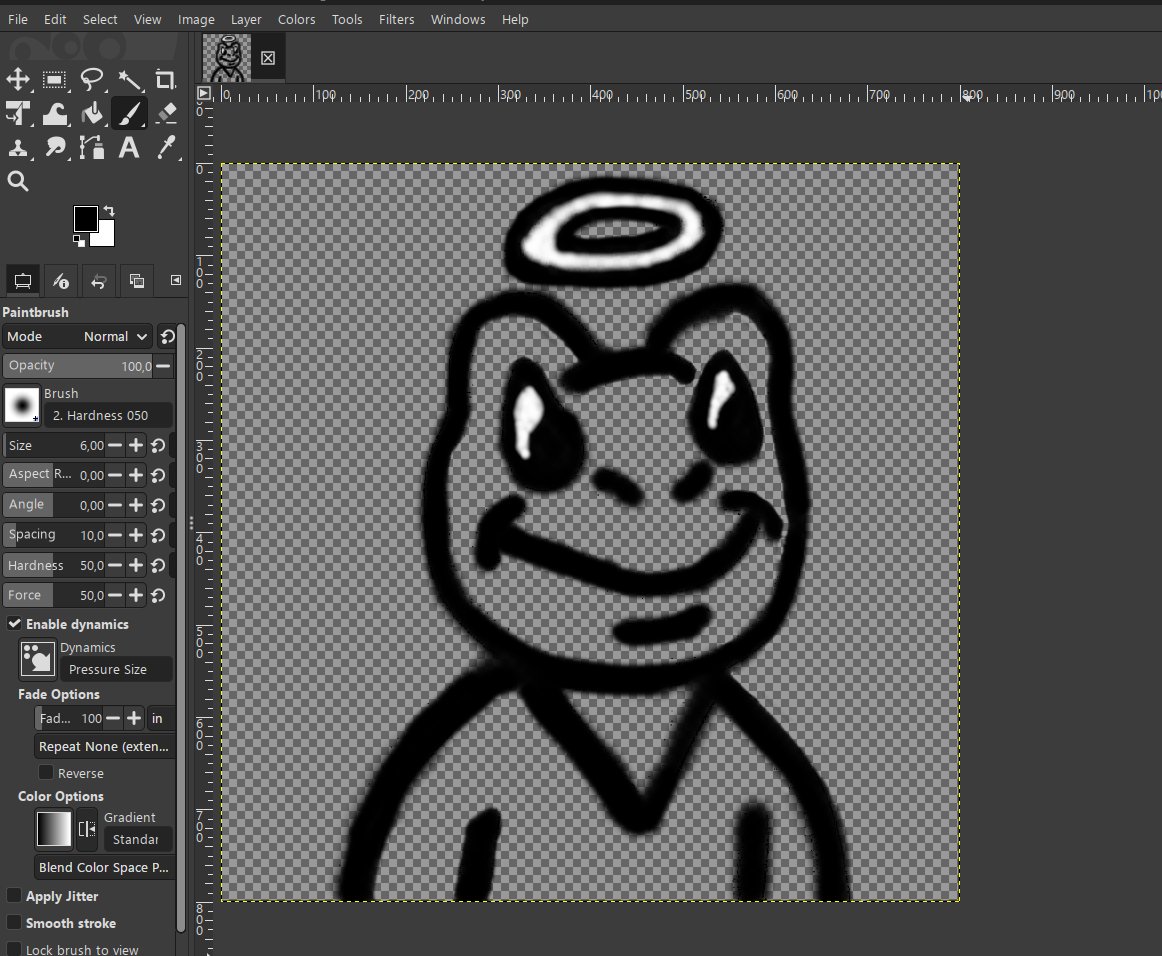Open the Layer menu
Screen dimensions: 1162x956
click(x=246, y=19)
